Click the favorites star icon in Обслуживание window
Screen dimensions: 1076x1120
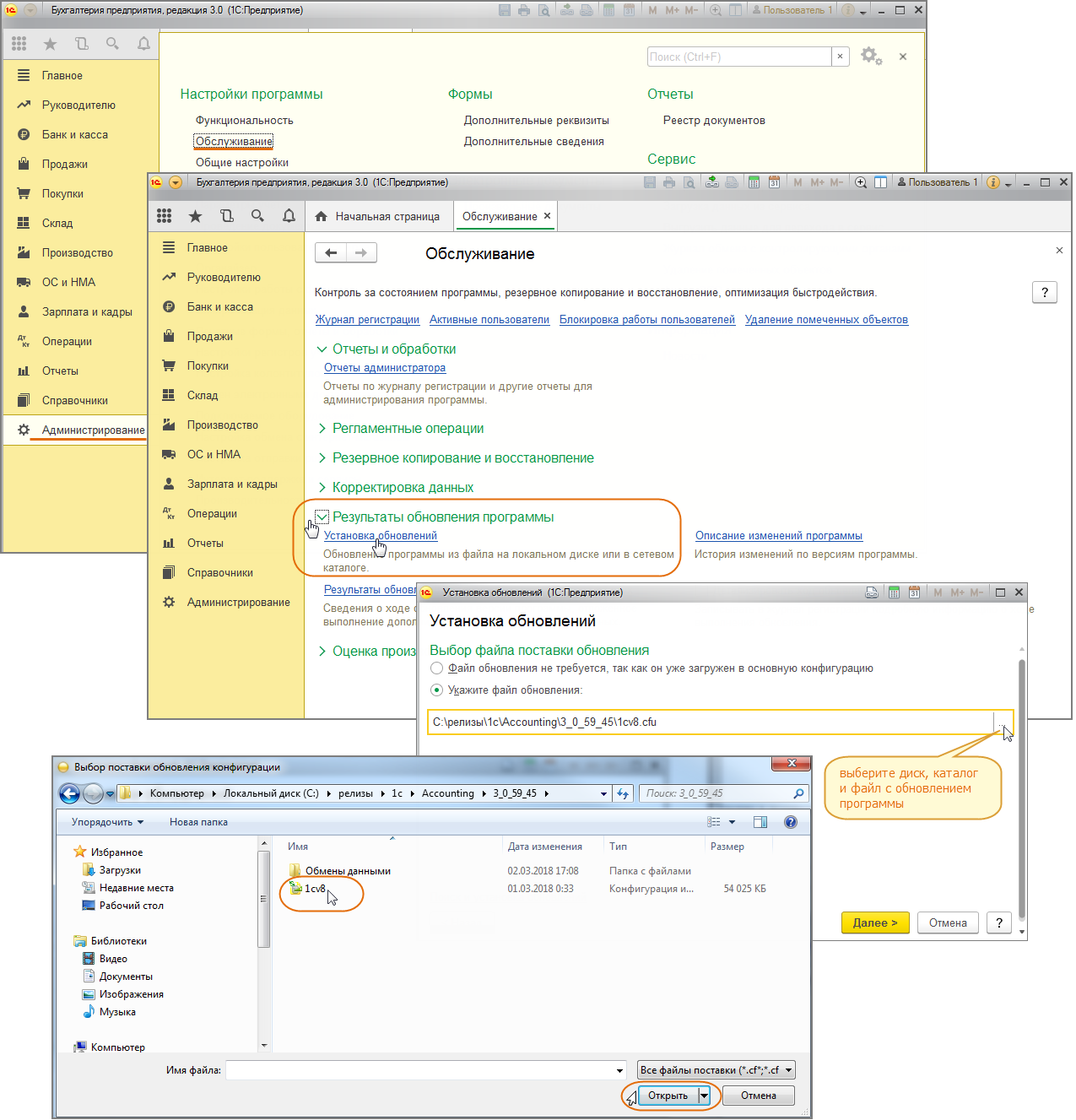[195, 217]
